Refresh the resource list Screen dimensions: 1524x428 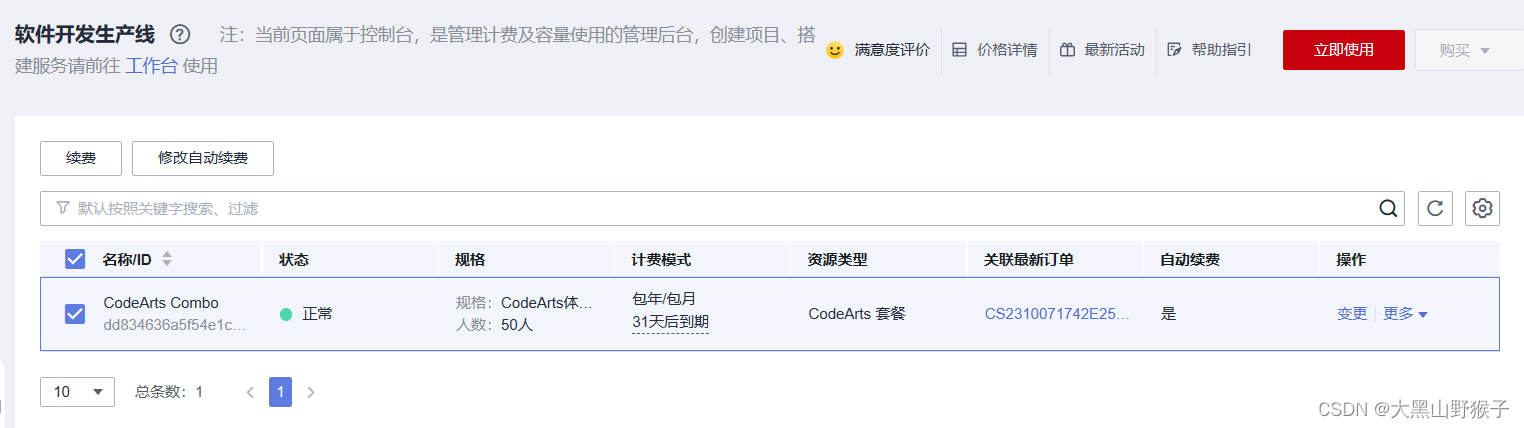tap(1435, 208)
